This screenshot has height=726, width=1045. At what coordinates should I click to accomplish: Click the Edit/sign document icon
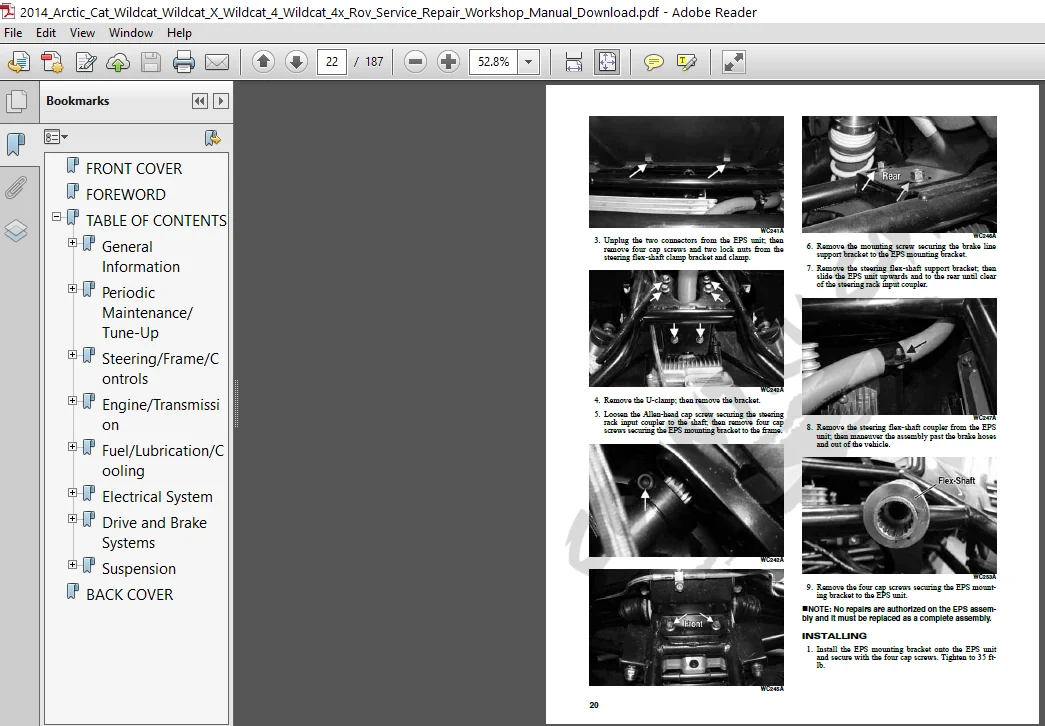(85, 62)
